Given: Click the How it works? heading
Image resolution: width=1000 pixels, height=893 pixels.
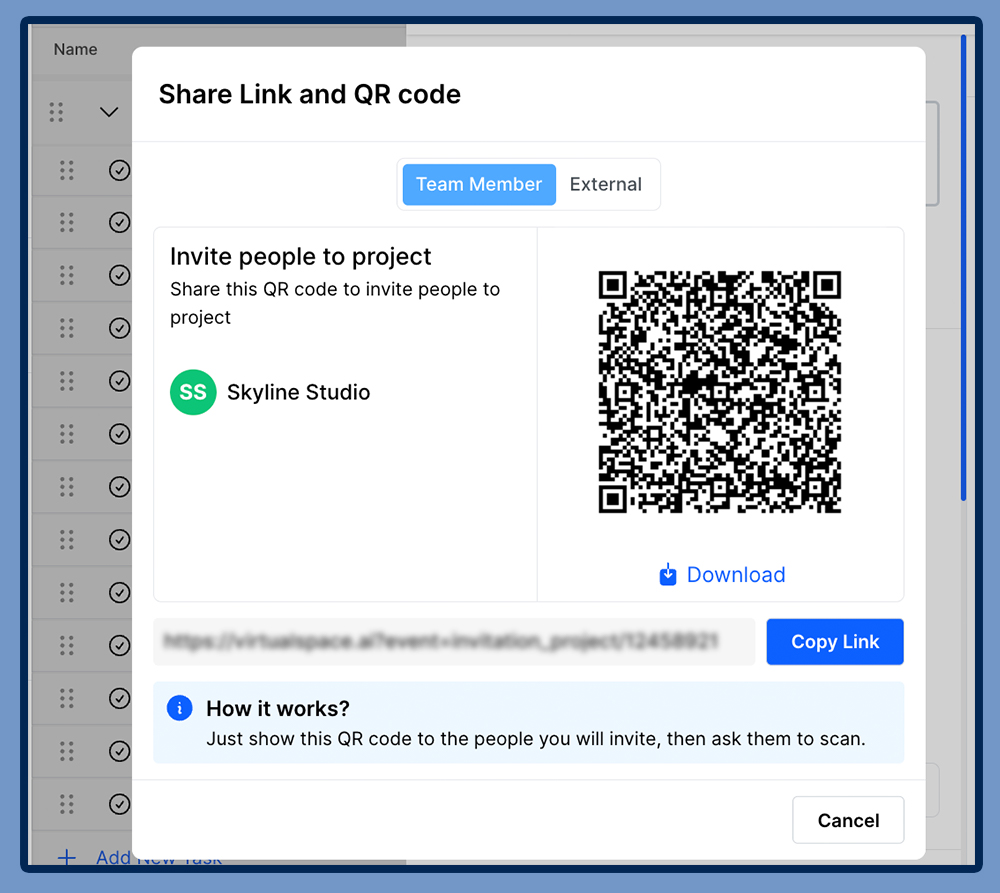Looking at the screenshot, I should [278, 709].
